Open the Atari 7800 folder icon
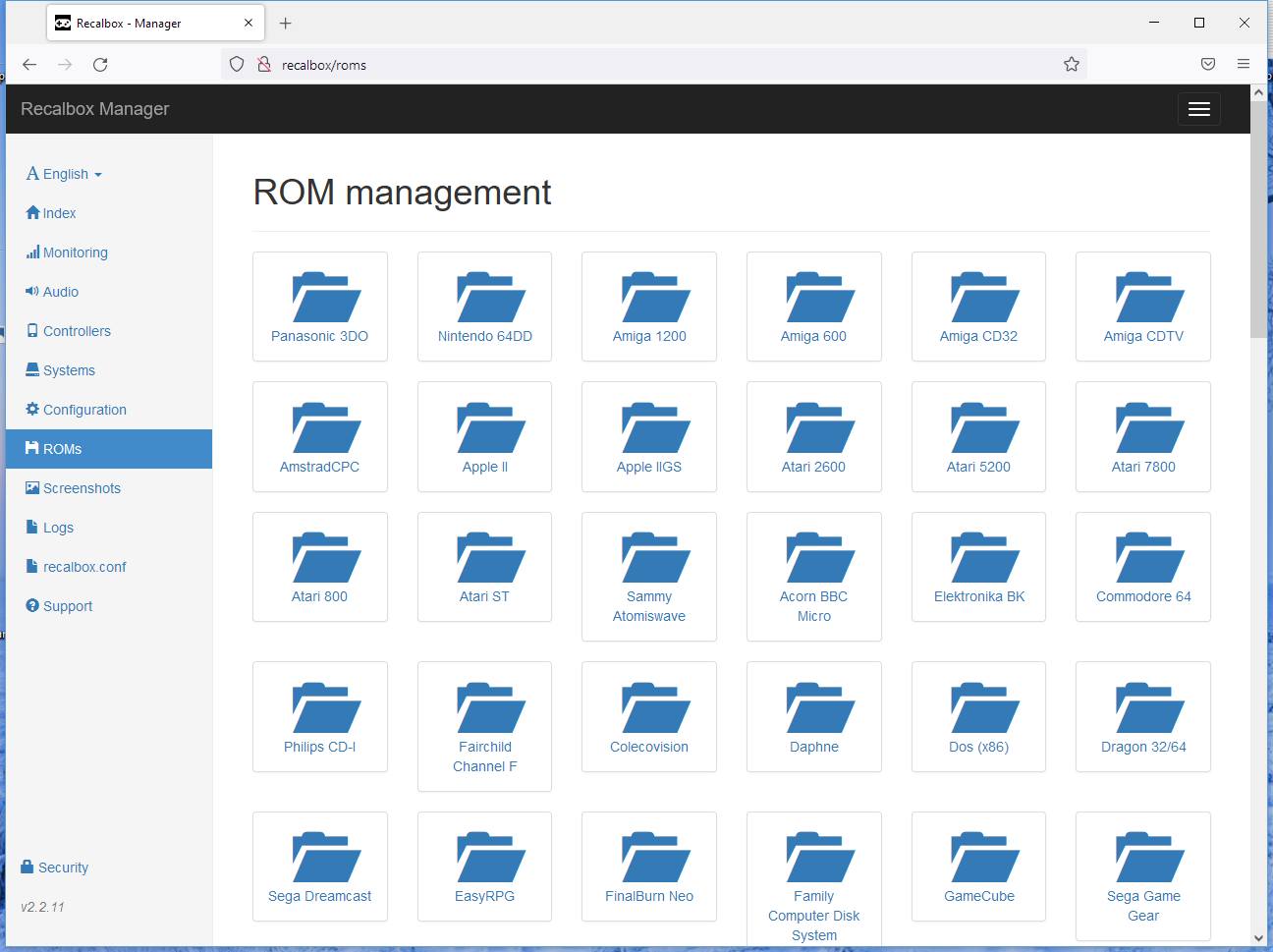Screen dimensions: 1273x952 click(1150, 427)
